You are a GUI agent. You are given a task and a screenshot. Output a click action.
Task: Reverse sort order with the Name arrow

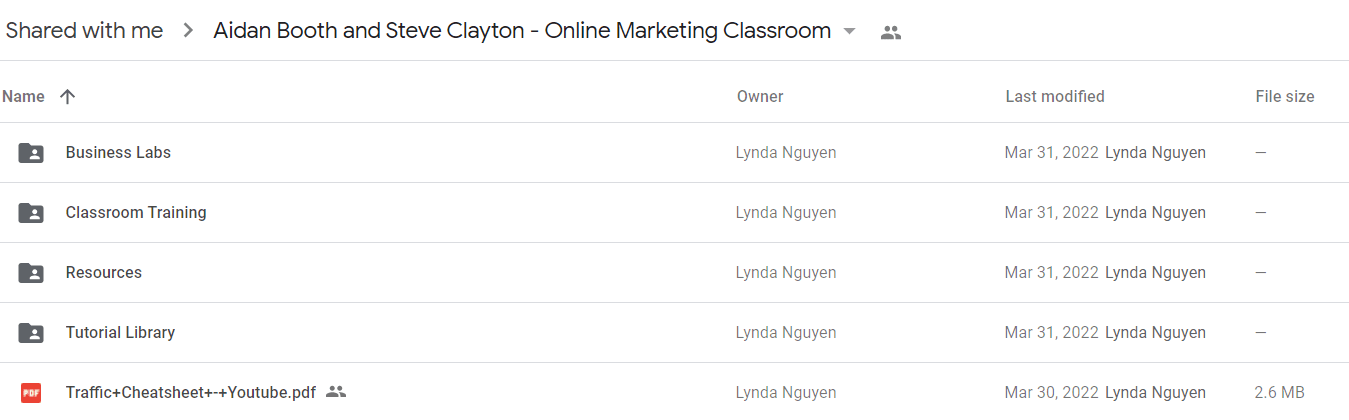pos(67,97)
